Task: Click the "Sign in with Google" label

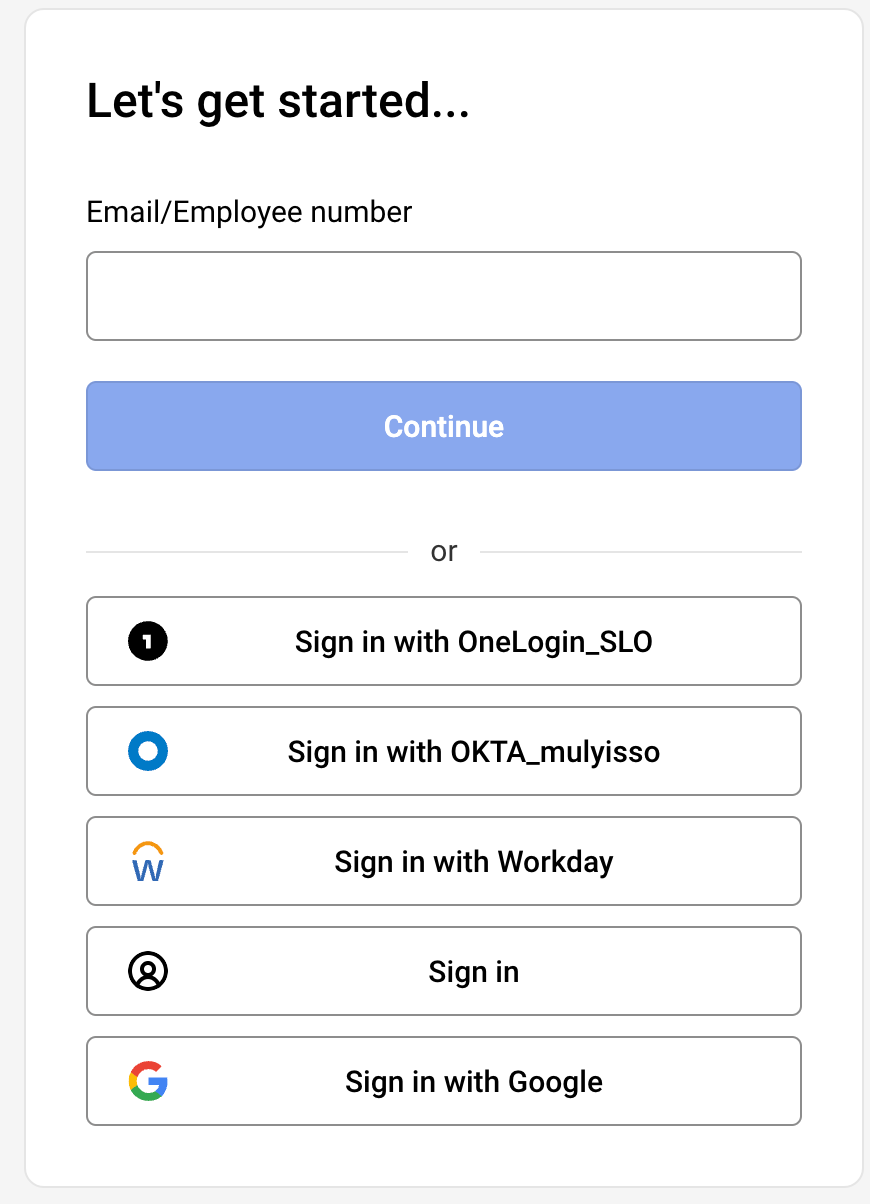Action: [x=474, y=1081]
